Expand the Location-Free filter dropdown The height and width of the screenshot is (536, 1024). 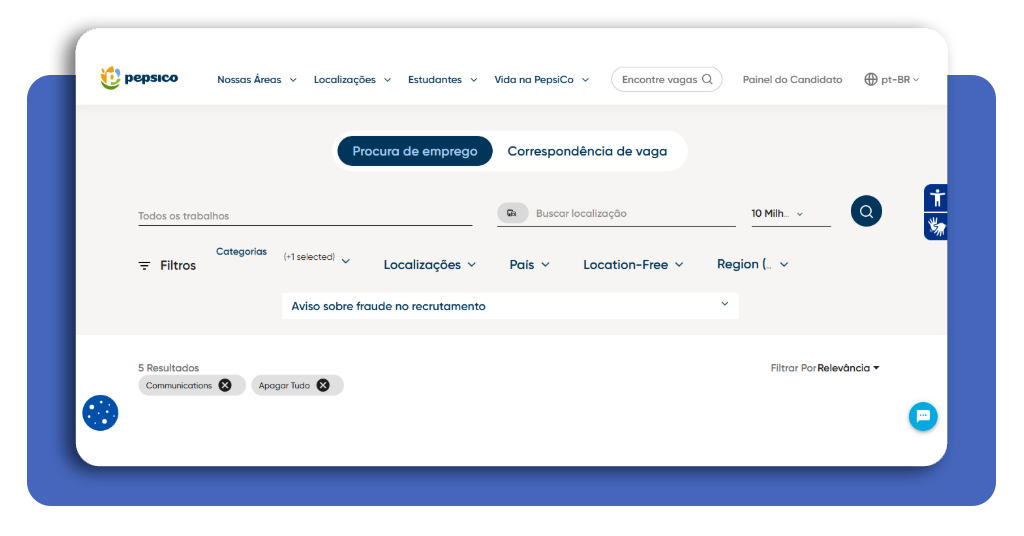(633, 264)
